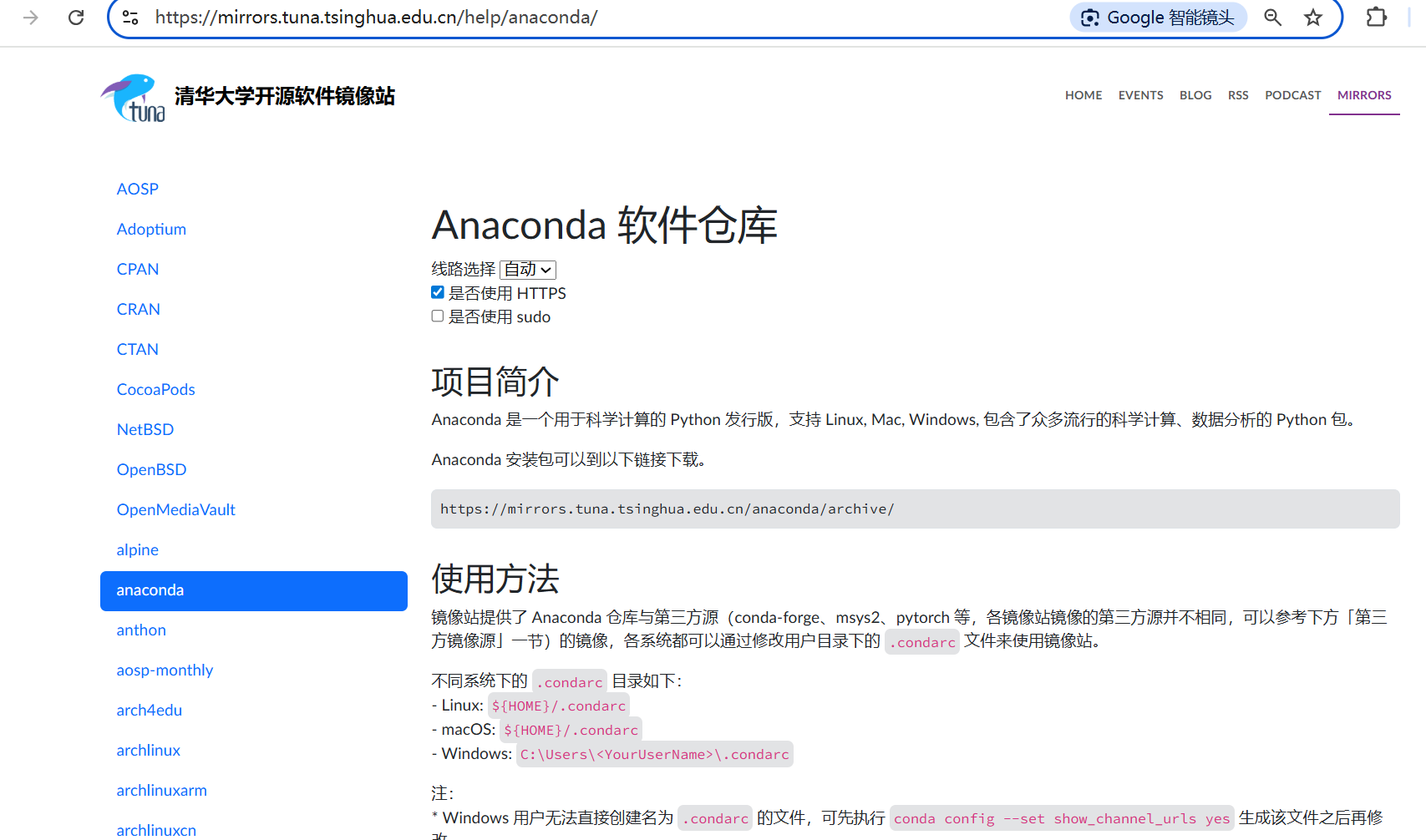Open Google 智能镜头 lens button
The image size is (1426, 840).
pos(1158,18)
